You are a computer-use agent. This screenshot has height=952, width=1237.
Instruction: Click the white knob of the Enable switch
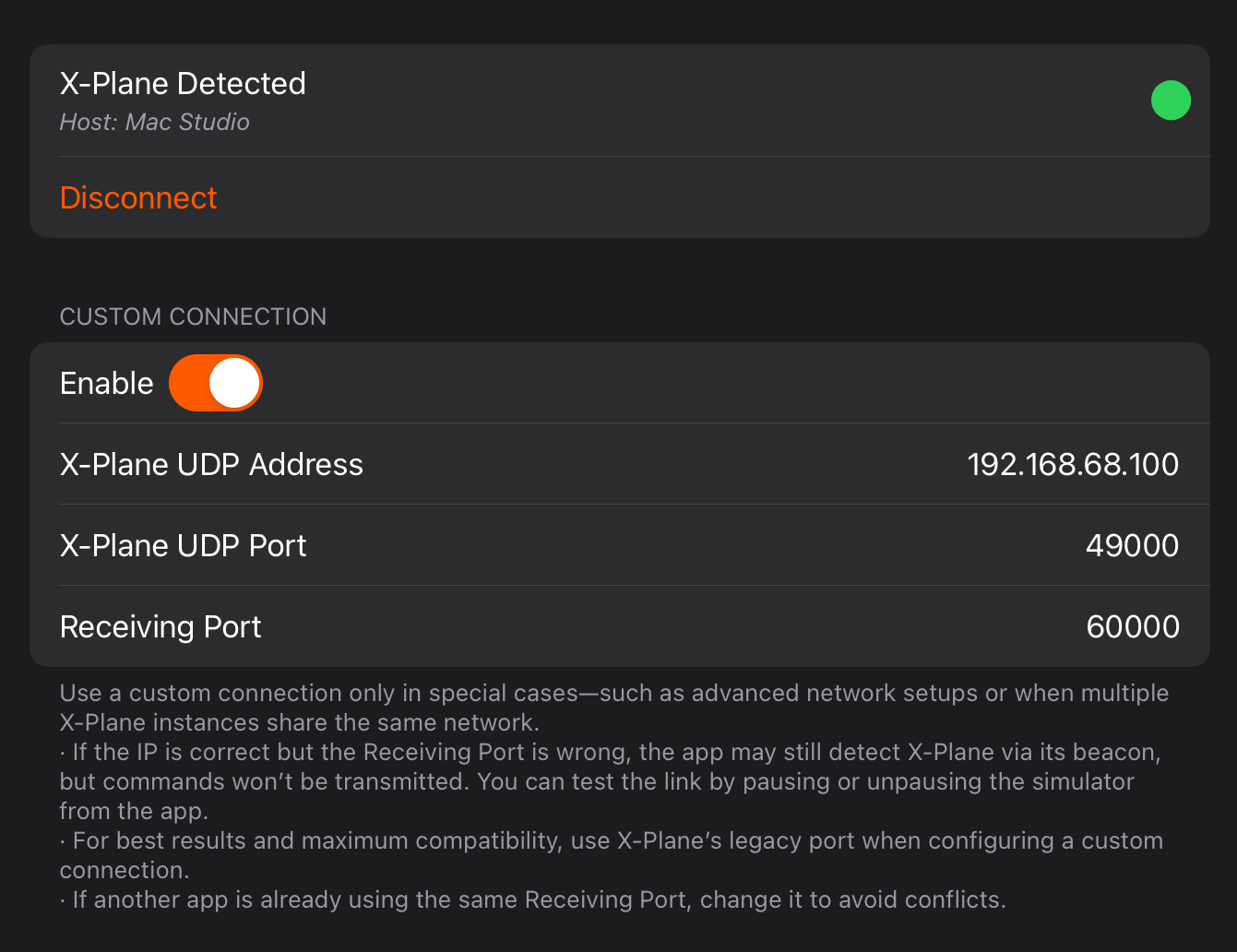pos(234,383)
